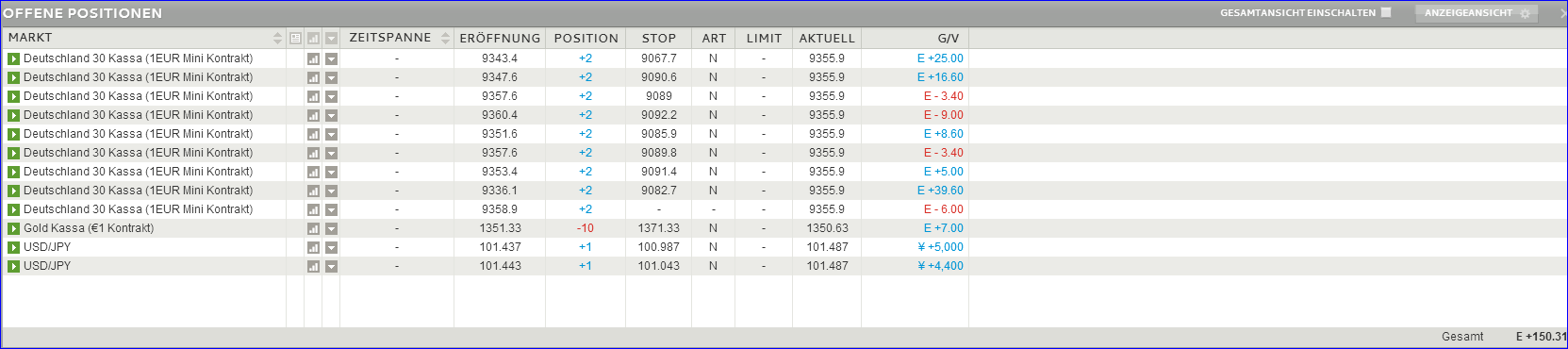The image size is (1568, 349).
Task: Click the green trade arrow for the 9336.1 position
Action: [13, 191]
